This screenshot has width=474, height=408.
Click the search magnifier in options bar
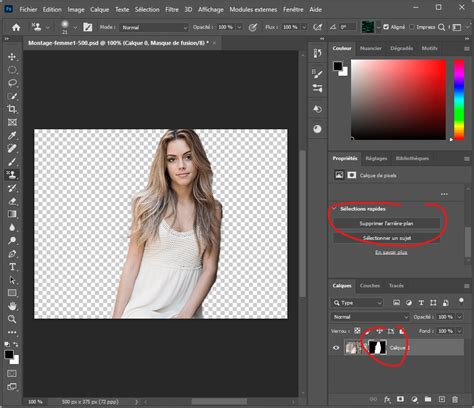tap(441, 27)
